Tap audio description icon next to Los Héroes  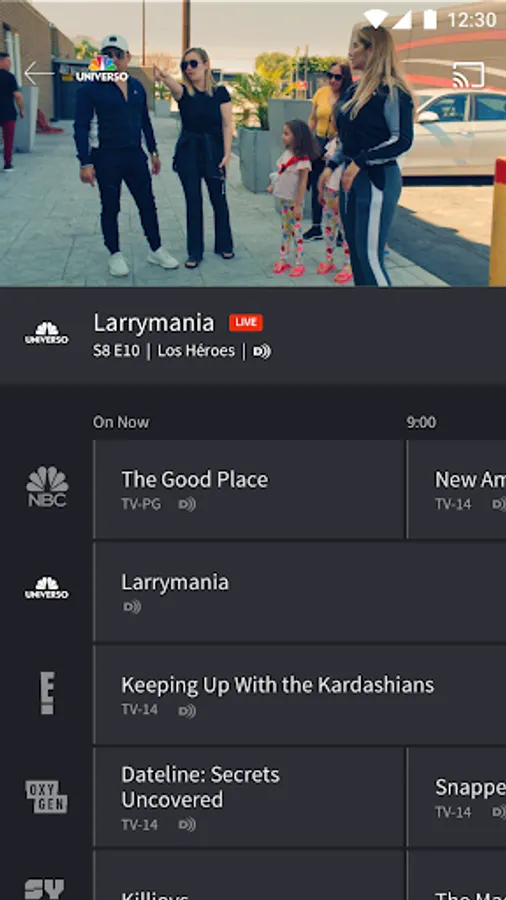point(262,351)
